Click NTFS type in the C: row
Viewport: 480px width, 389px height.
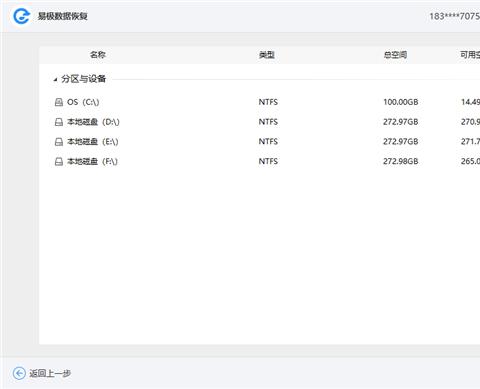[268, 102]
